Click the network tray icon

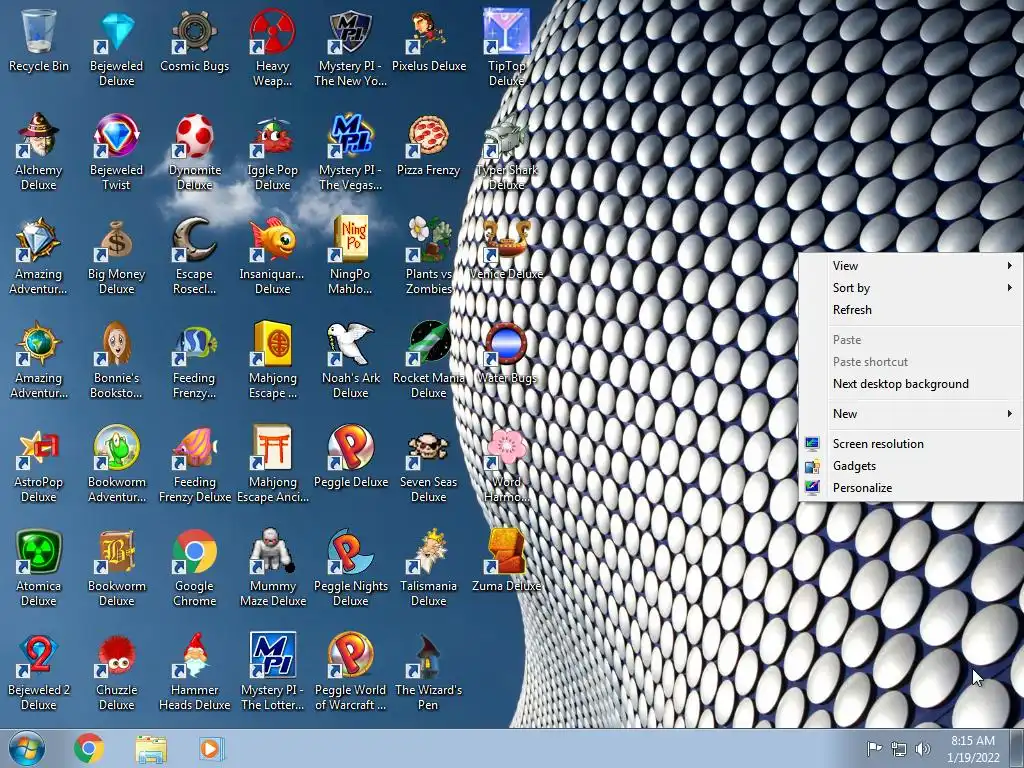pyautogui.click(x=899, y=749)
